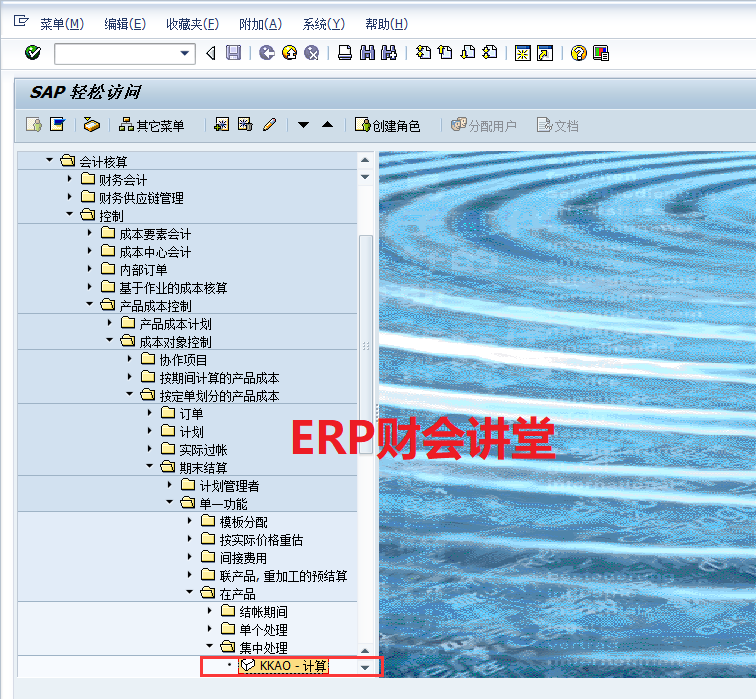This screenshot has height=699, width=756.
Task: Click the Print icon in toolbar
Action: [344, 53]
